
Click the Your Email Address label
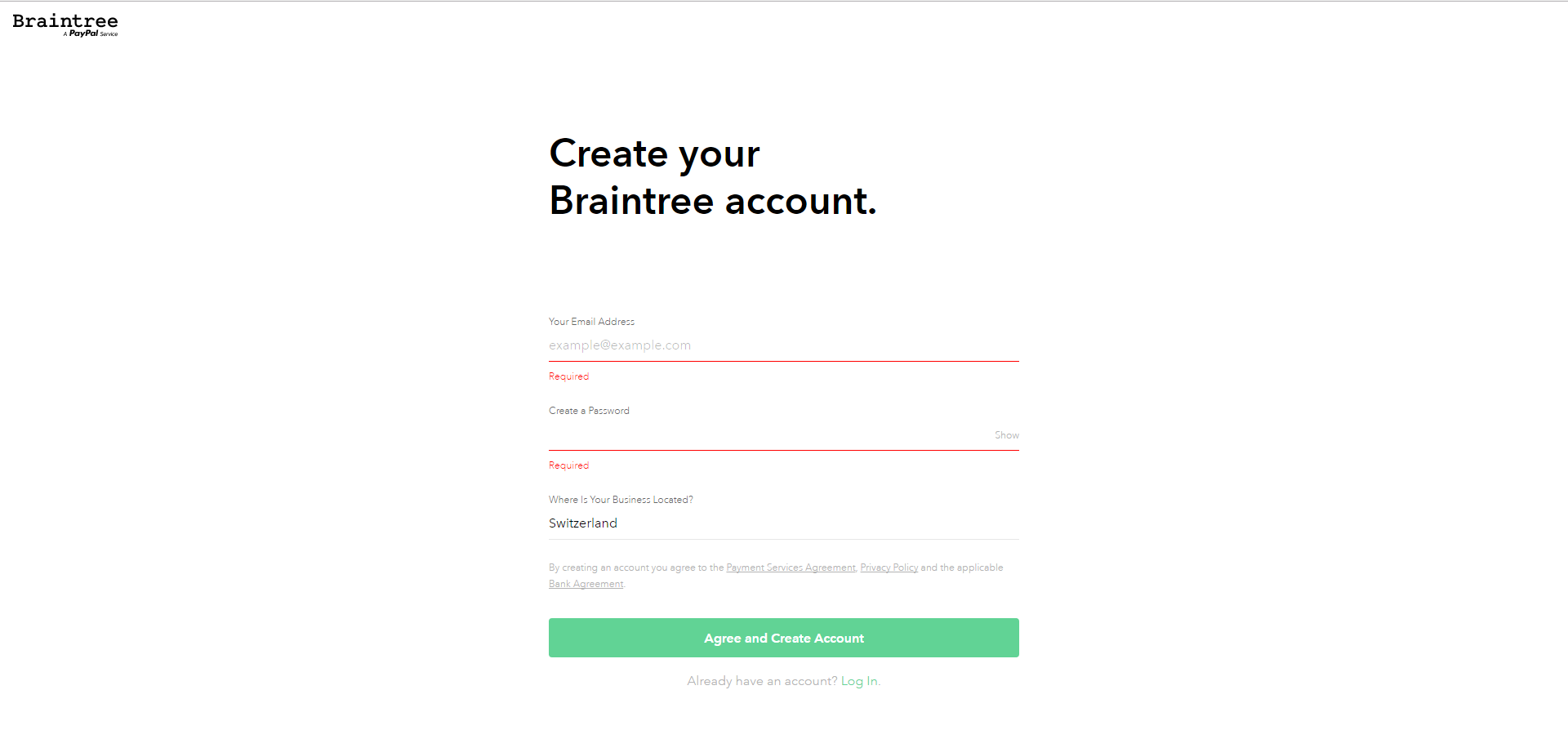[591, 321]
